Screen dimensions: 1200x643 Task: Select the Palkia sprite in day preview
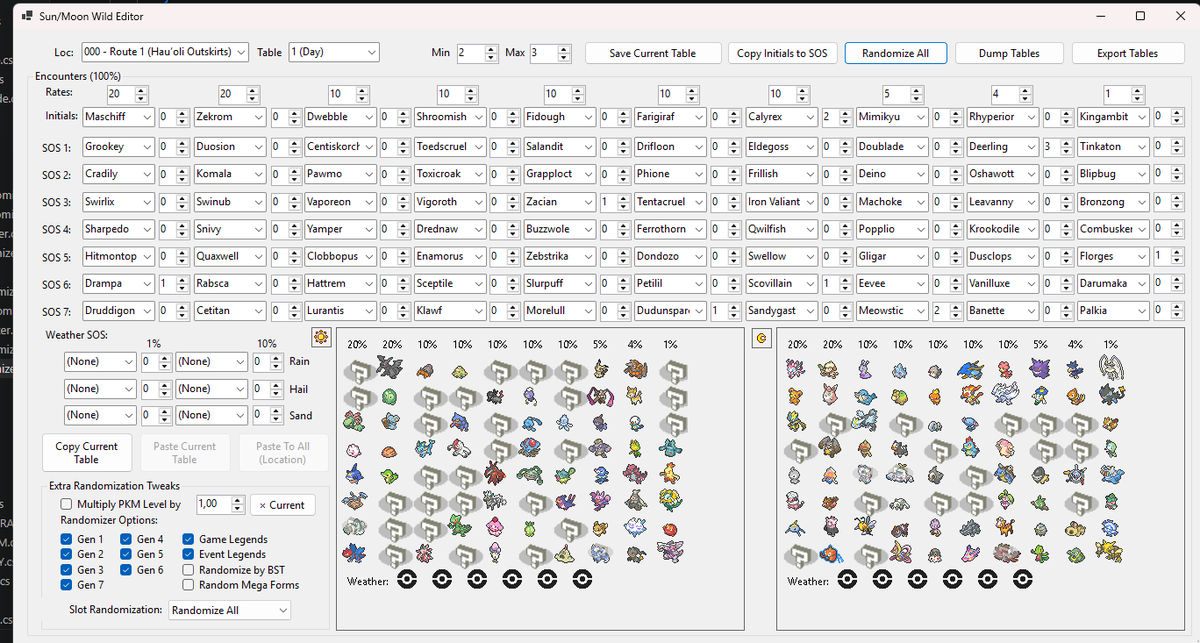pyautogui.click(x=672, y=552)
